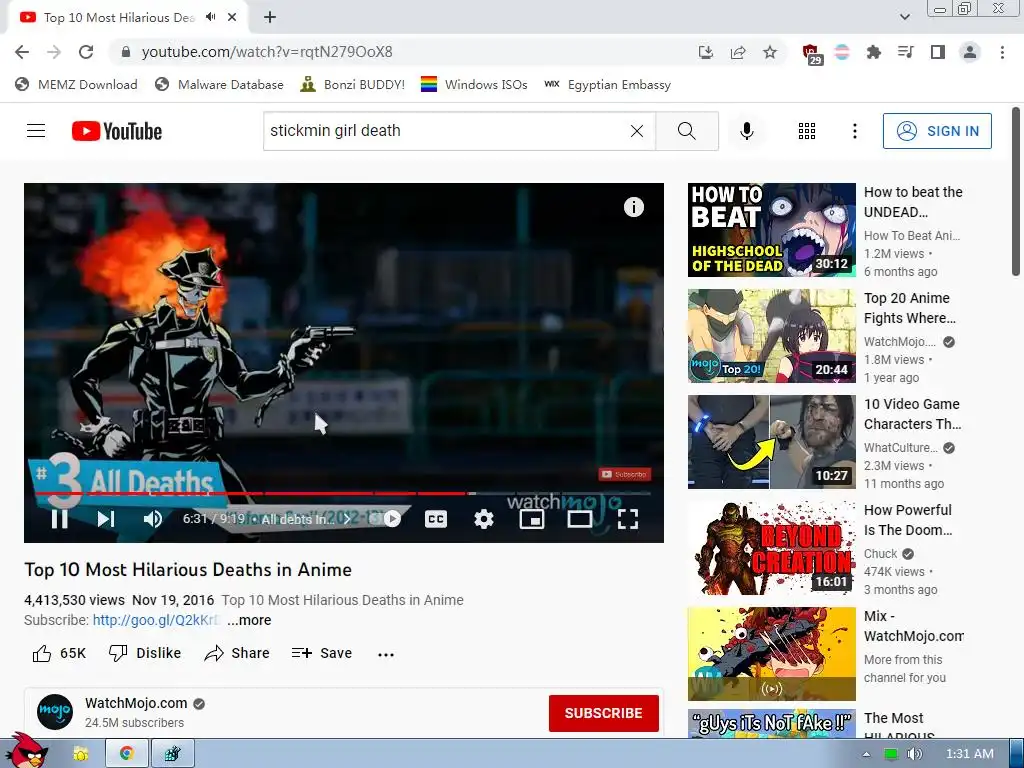Open 'Top 20 Anime Fights Where...' video title

tap(910, 308)
